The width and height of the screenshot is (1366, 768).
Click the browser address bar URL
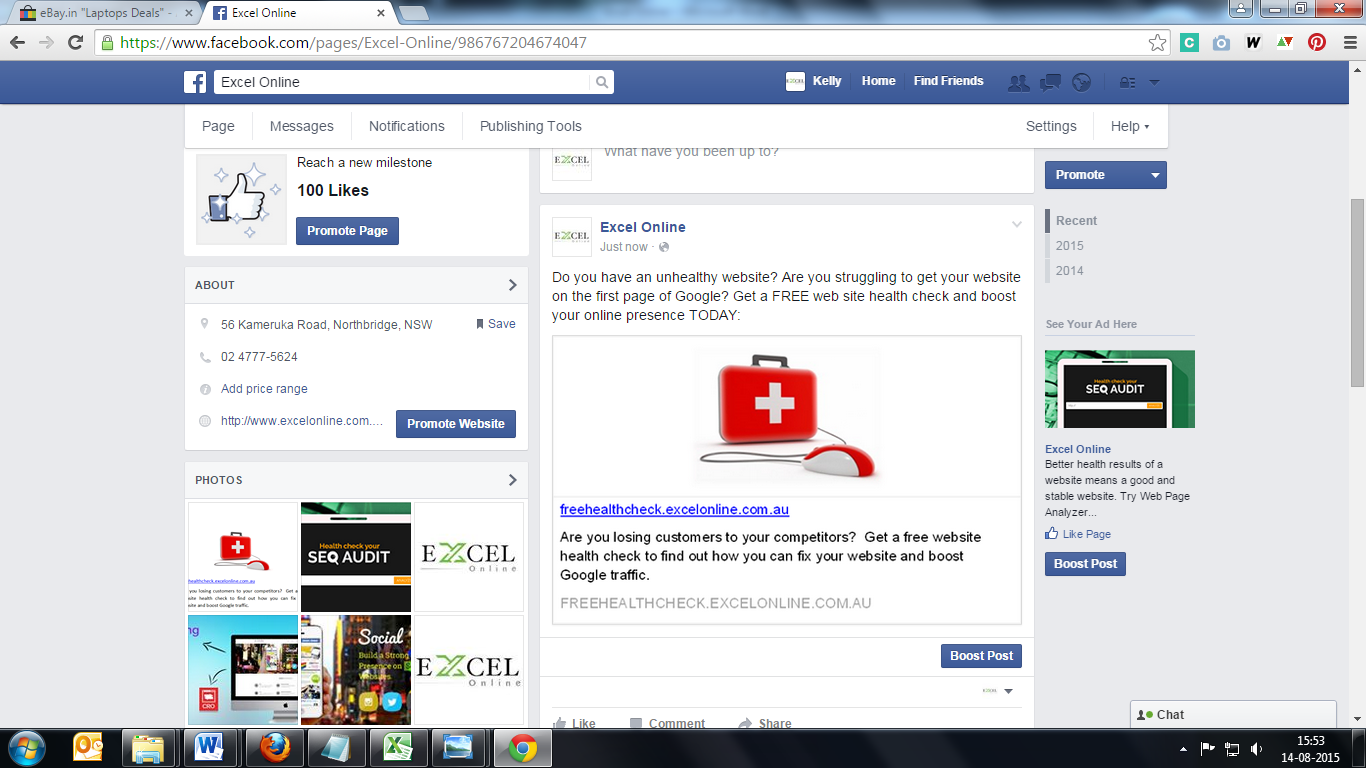tap(353, 43)
